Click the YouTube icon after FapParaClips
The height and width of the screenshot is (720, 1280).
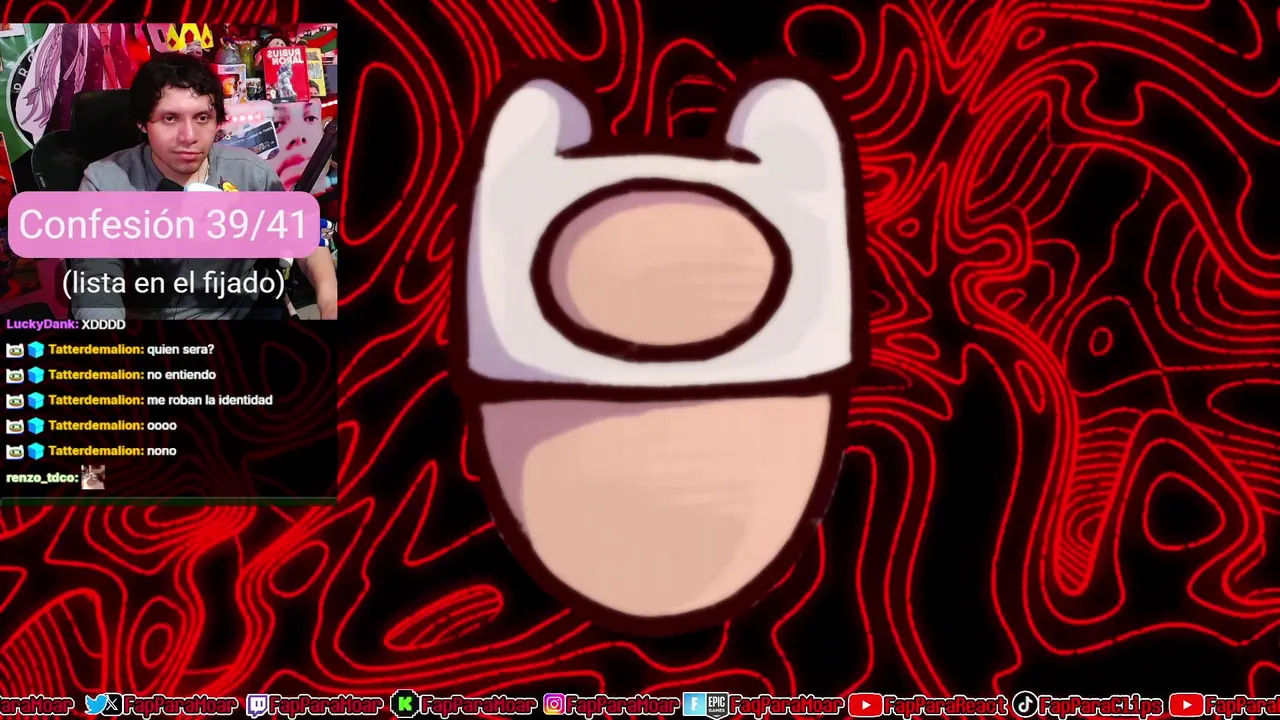(x=1185, y=705)
